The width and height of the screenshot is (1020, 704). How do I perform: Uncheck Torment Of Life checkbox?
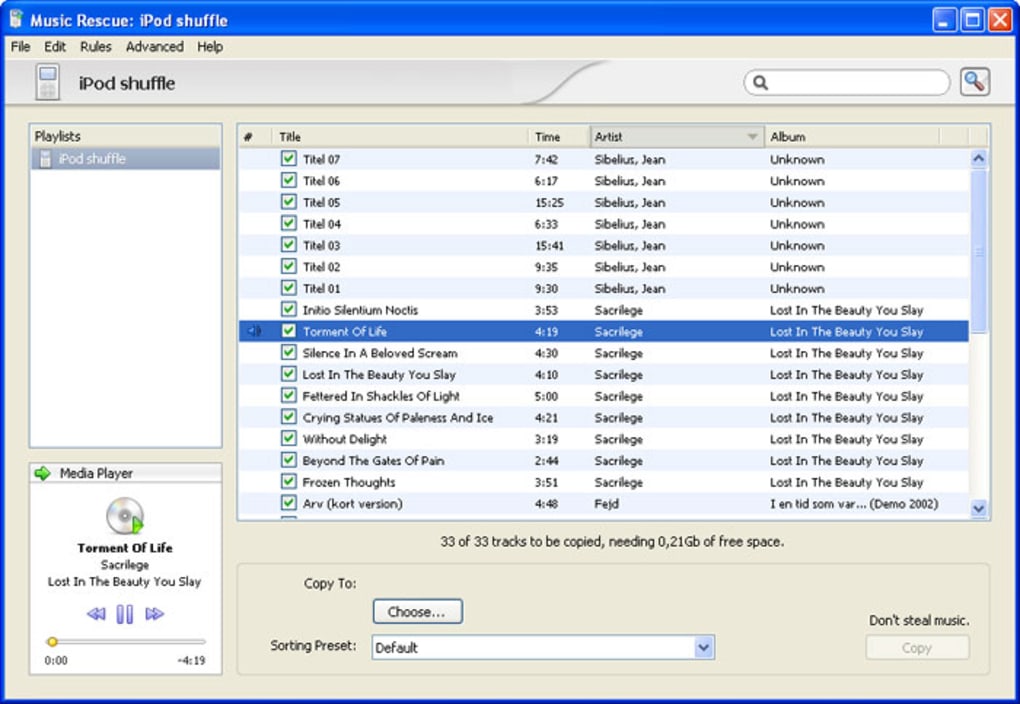[x=289, y=331]
